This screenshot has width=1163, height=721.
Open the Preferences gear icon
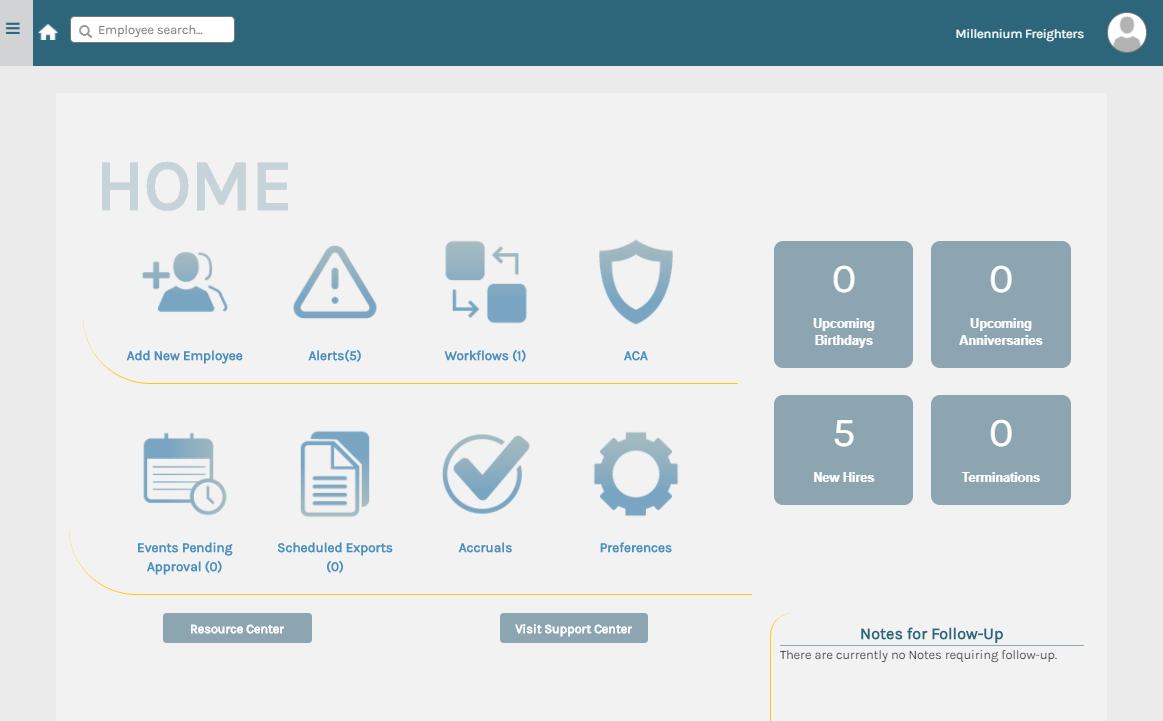point(636,474)
